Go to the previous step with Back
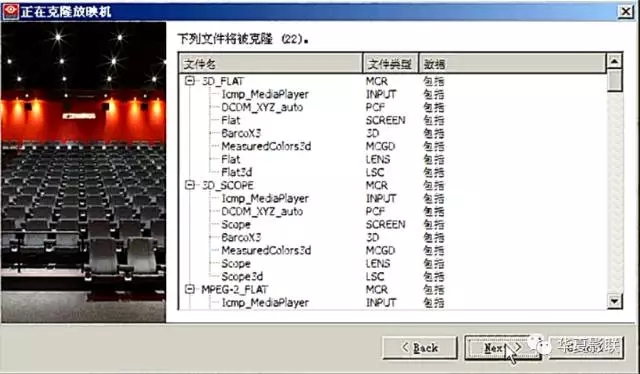Image resolution: width=640 pixels, height=374 pixels. 420,348
